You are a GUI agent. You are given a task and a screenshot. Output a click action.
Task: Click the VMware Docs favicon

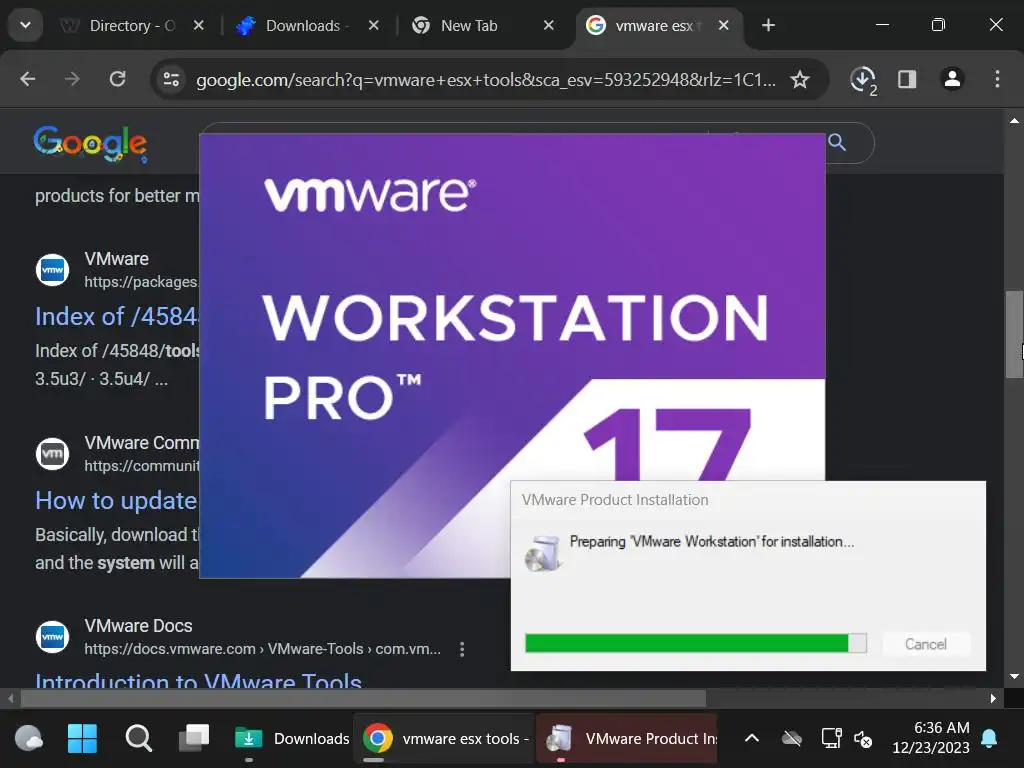(52, 637)
